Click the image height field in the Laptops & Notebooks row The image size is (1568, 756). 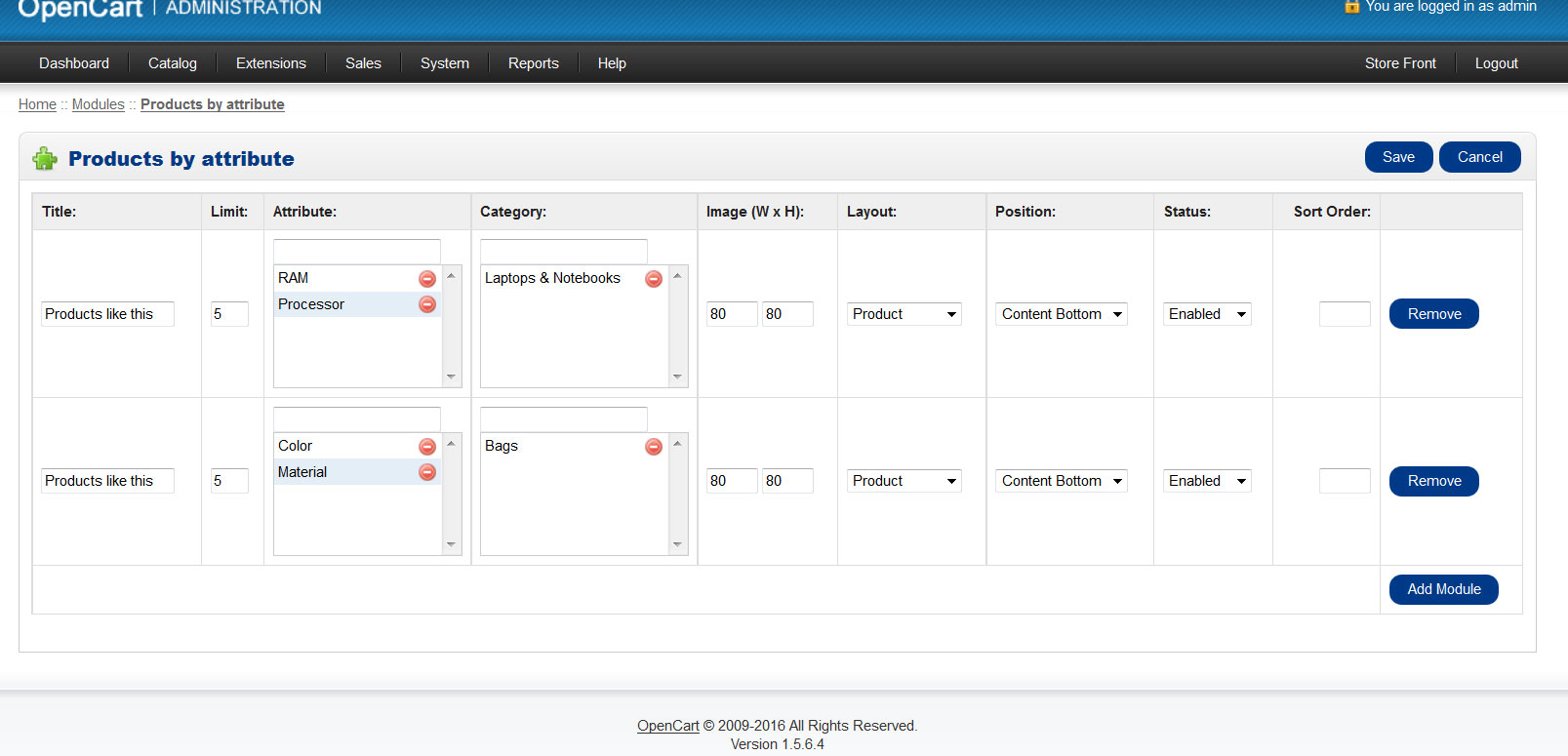787,314
